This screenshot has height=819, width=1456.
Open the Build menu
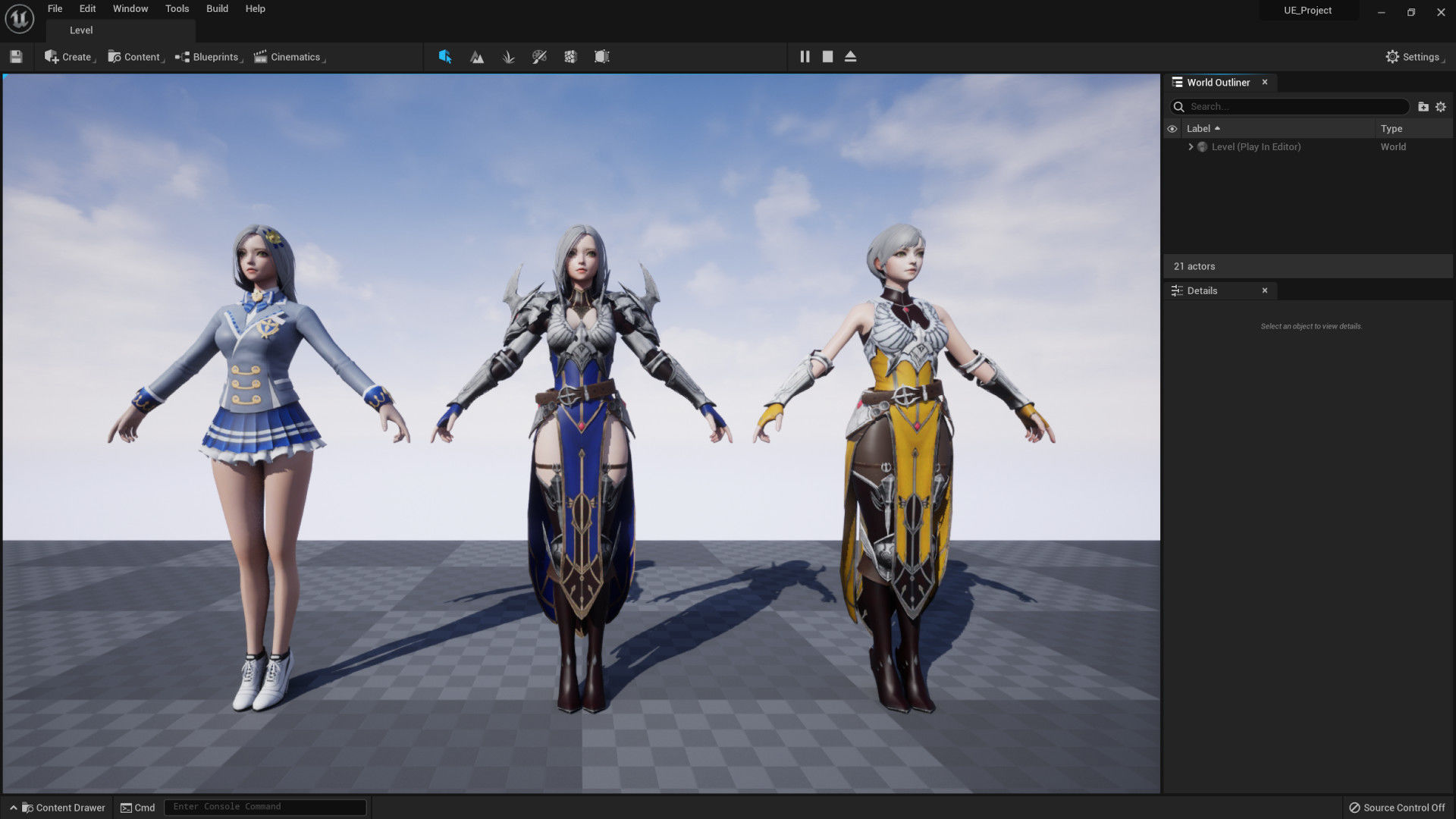click(x=217, y=9)
